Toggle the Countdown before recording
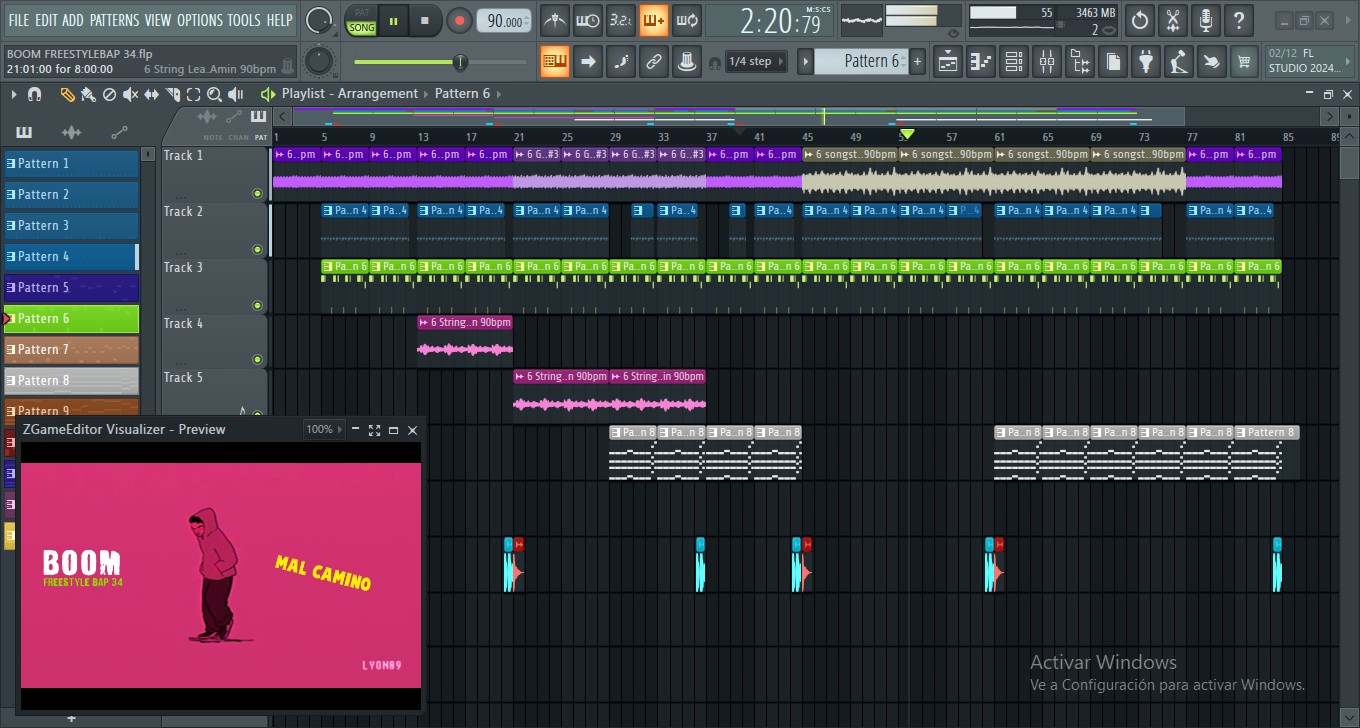 click(620, 20)
